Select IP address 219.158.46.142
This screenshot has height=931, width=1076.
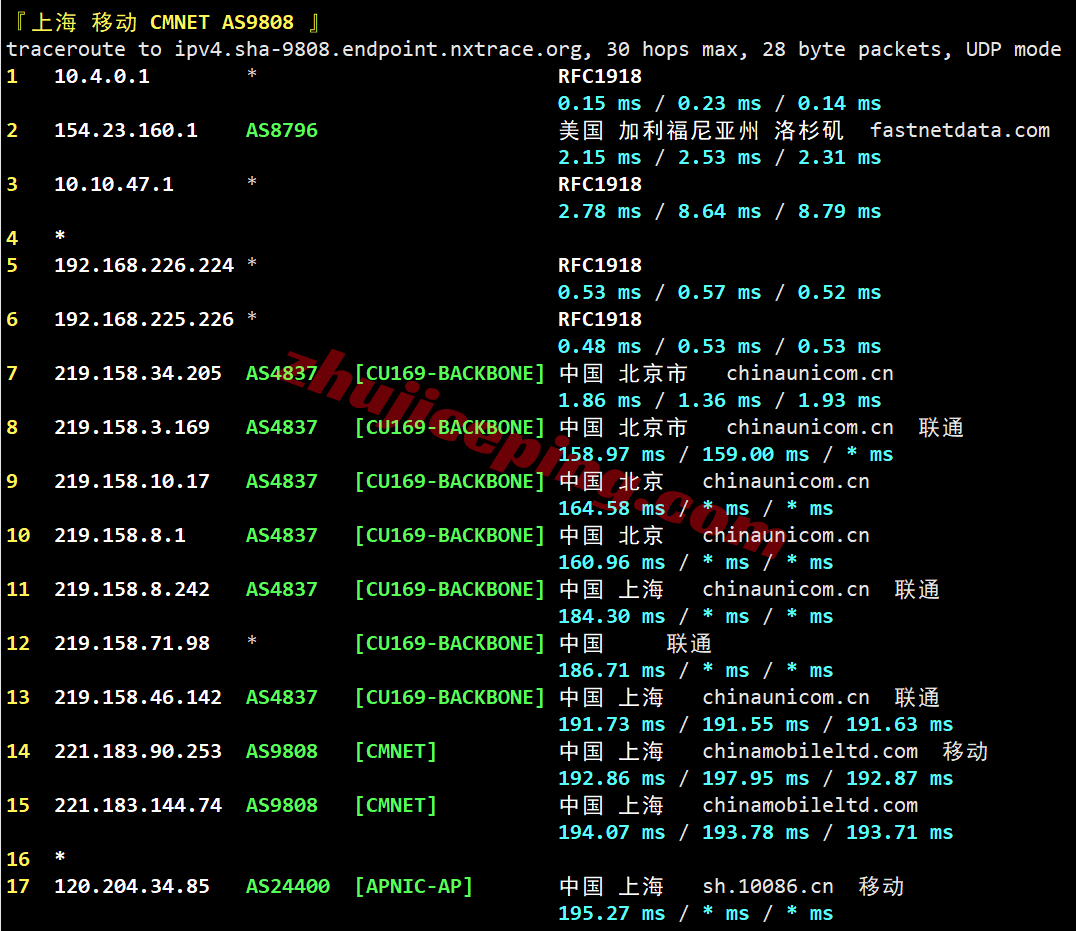[138, 698]
